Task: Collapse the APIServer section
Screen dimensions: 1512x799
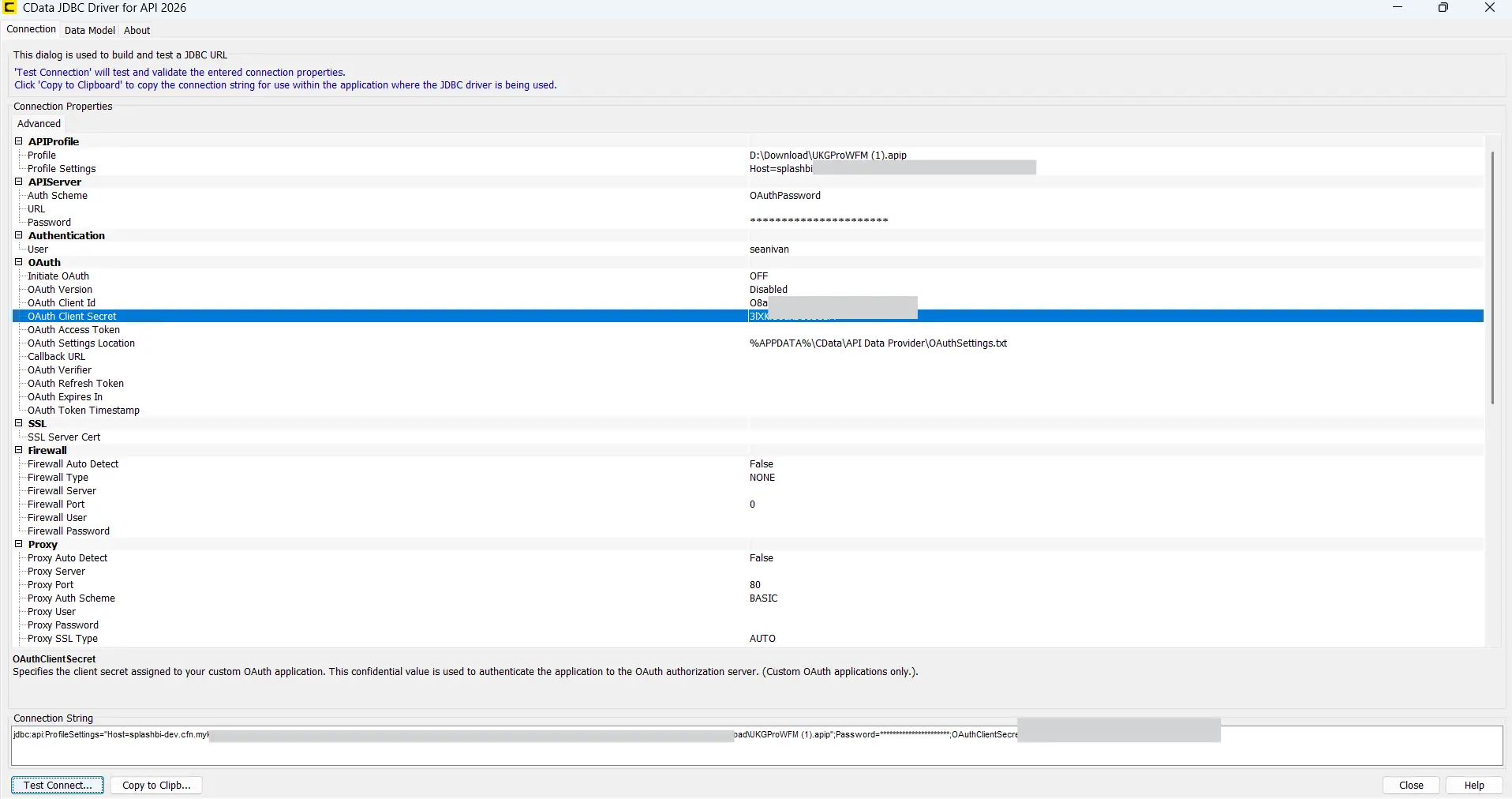Action: [18, 182]
